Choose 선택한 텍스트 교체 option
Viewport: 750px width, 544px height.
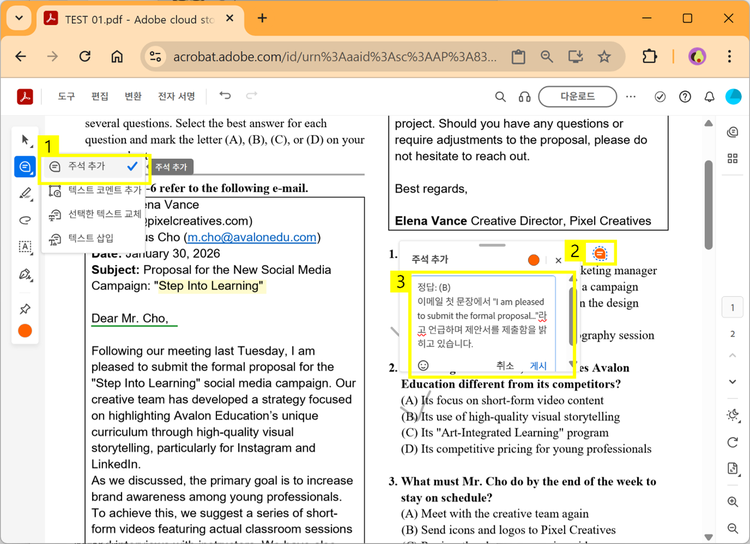pos(96,214)
